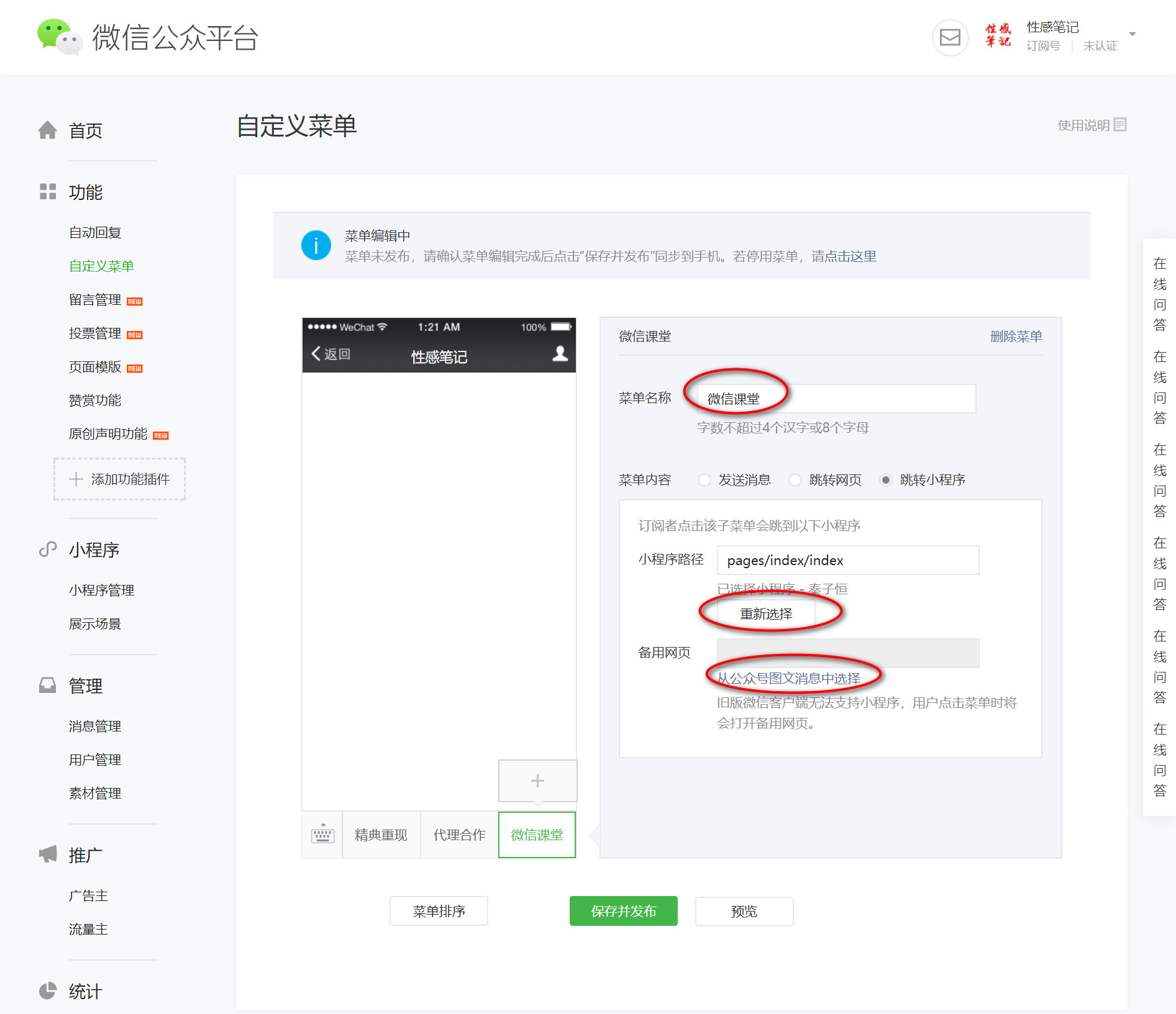The width and height of the screenshot is (1176, 1014).
Task: Open 展示场景 in the sidebar
Action: coord(95,624)
